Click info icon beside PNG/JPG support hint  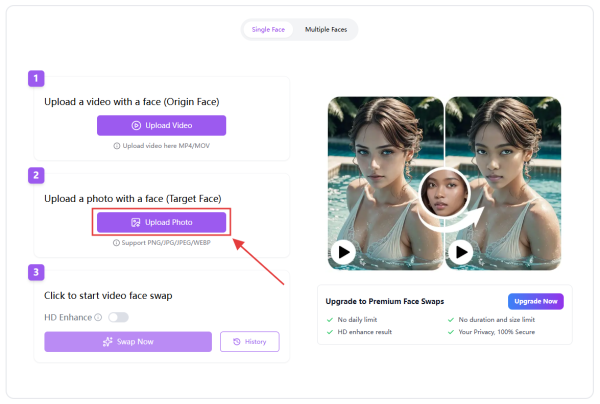[x=113, y=242]
